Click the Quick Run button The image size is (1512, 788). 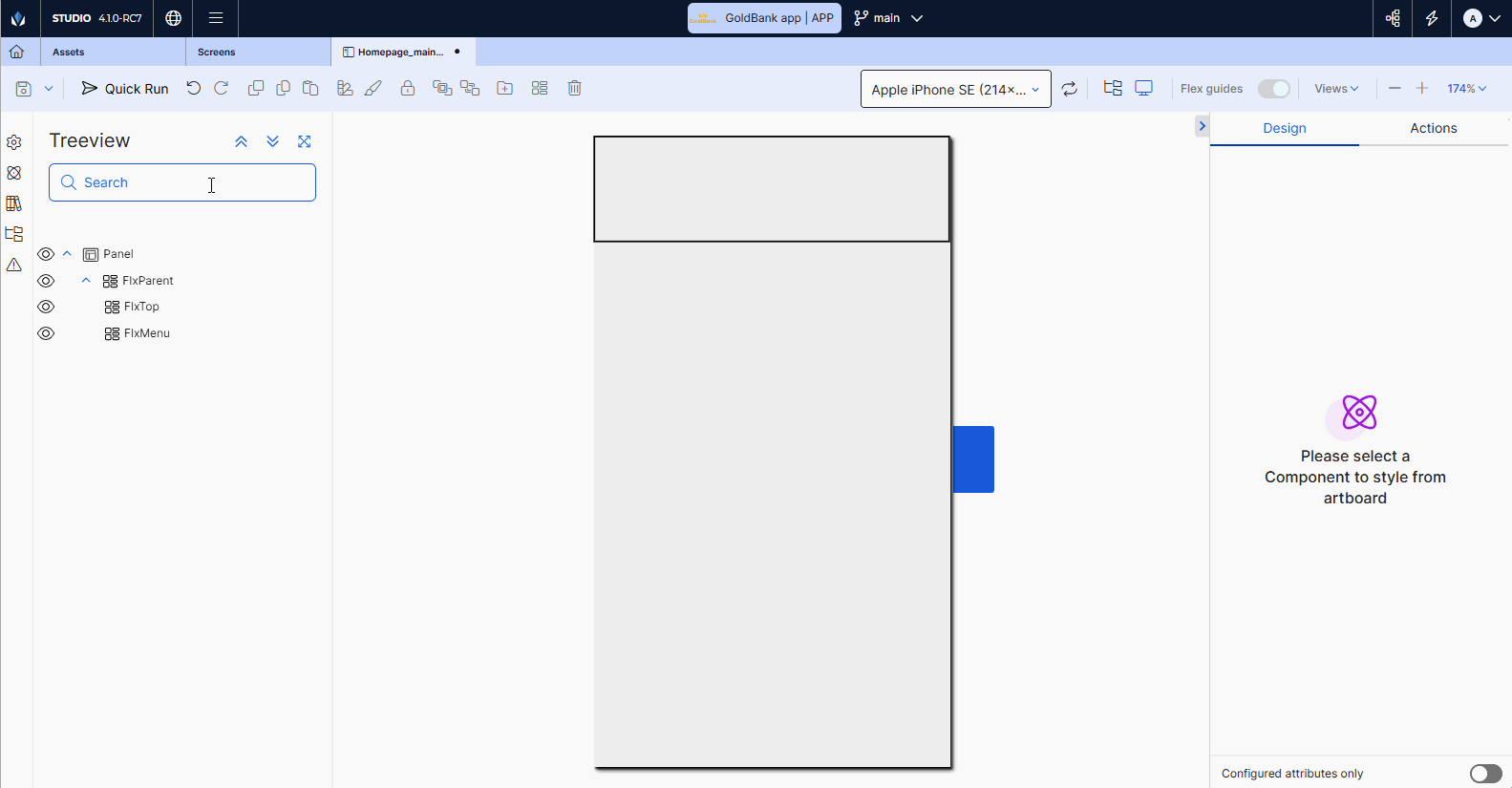tap(125, 89)
